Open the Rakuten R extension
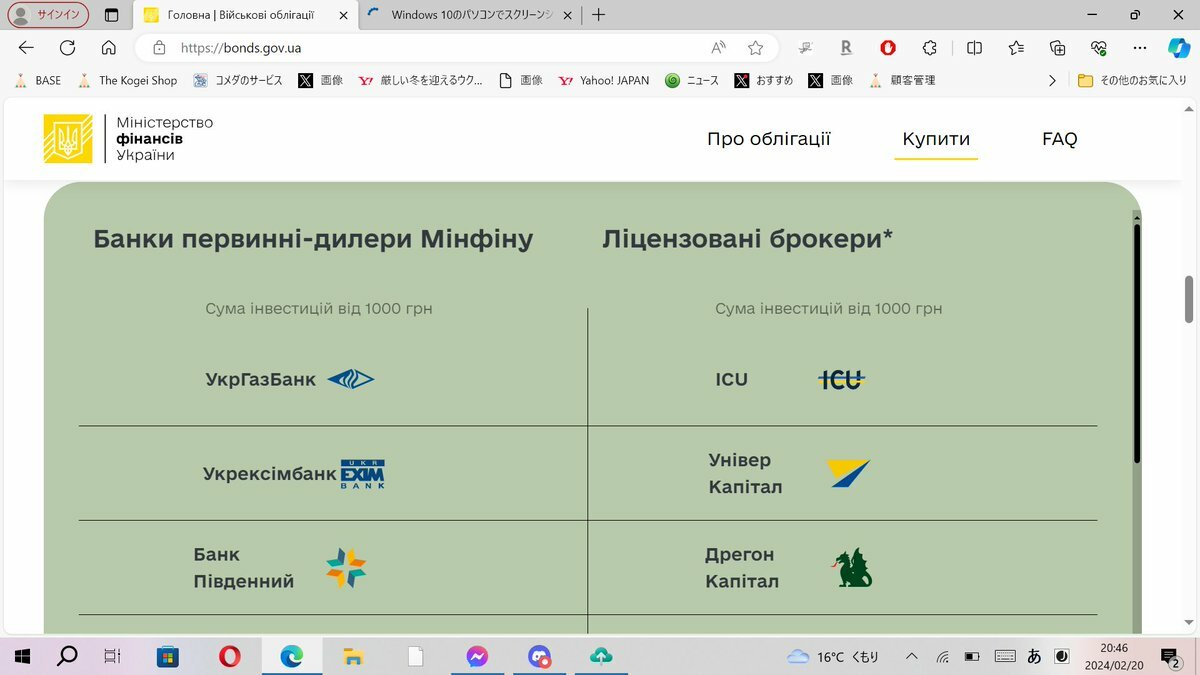This screenshot has height=675, width=1200. click(846, 47)
